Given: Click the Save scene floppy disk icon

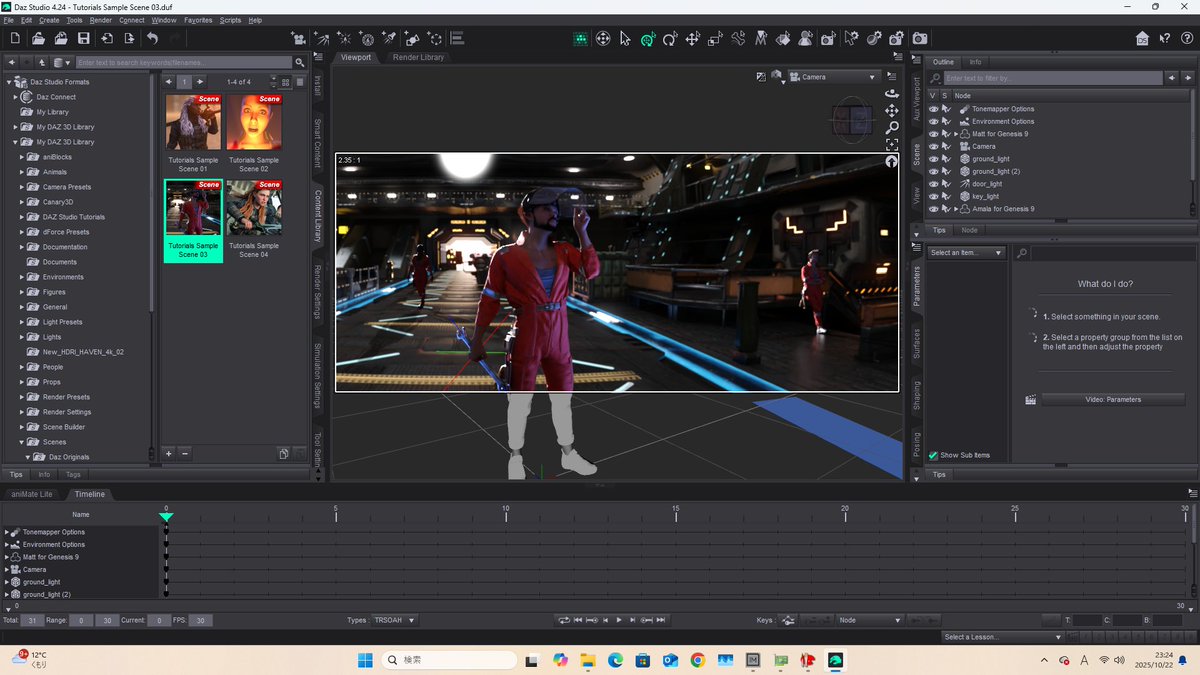Looking at the screenshot, I should click(x=83, y=38).
